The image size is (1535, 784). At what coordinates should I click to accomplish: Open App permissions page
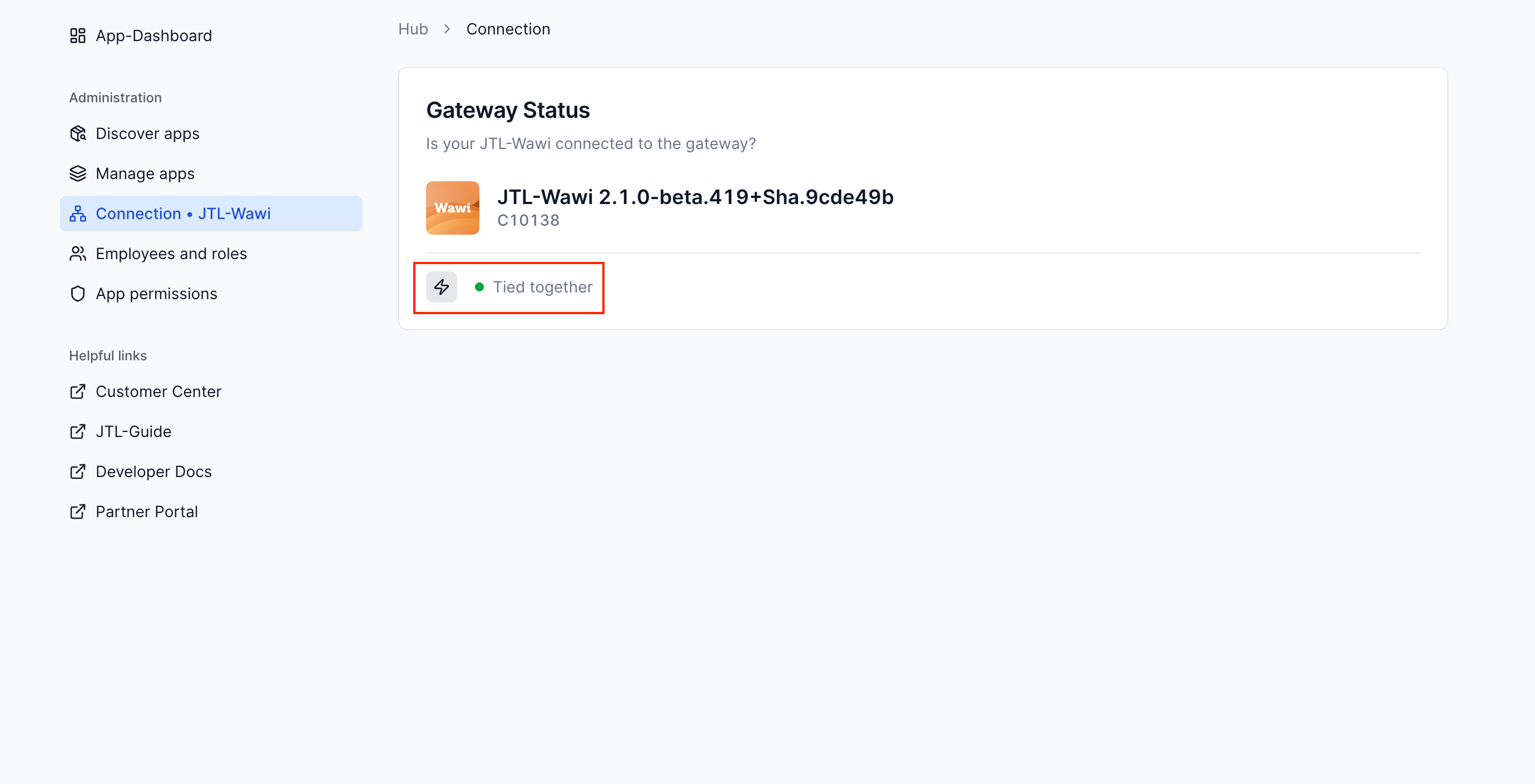(x=156, y=294)
